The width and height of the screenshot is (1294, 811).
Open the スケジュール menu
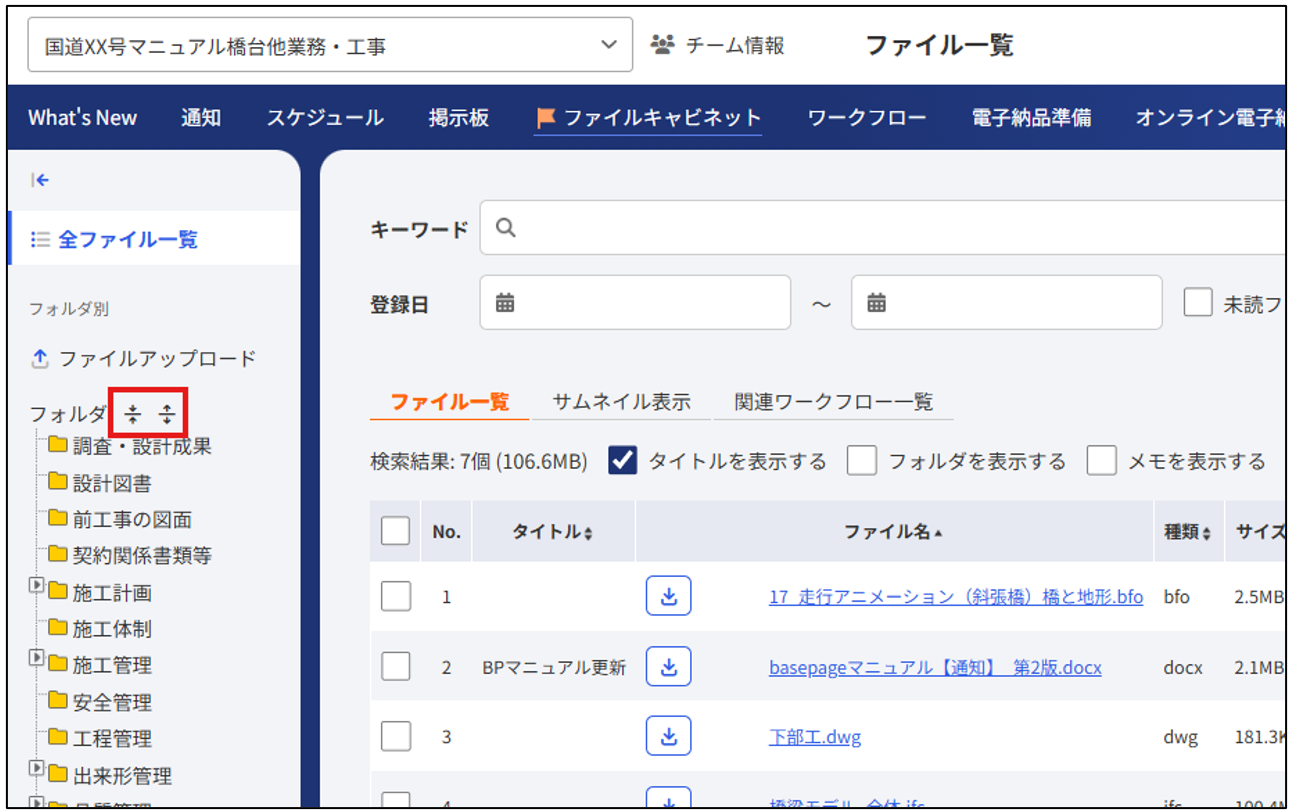pos(325,118)
